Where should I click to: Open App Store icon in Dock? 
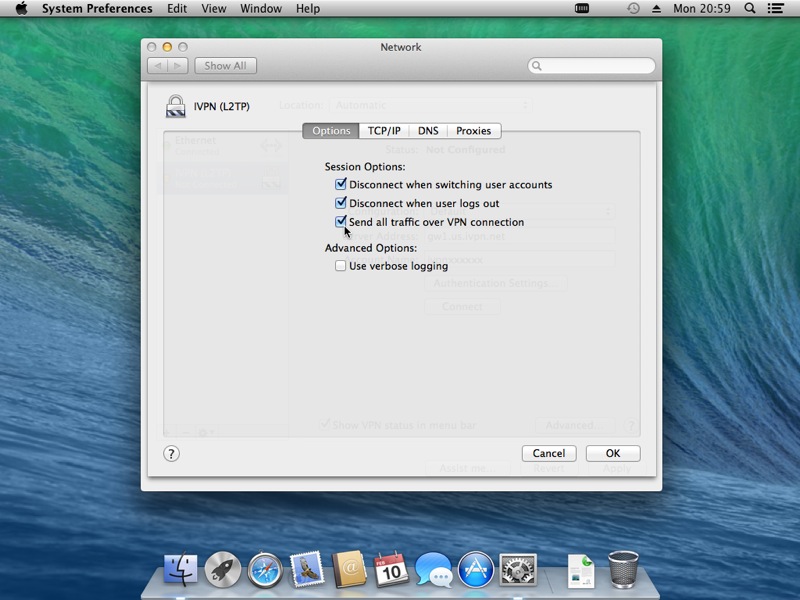[x=476, y=570]
